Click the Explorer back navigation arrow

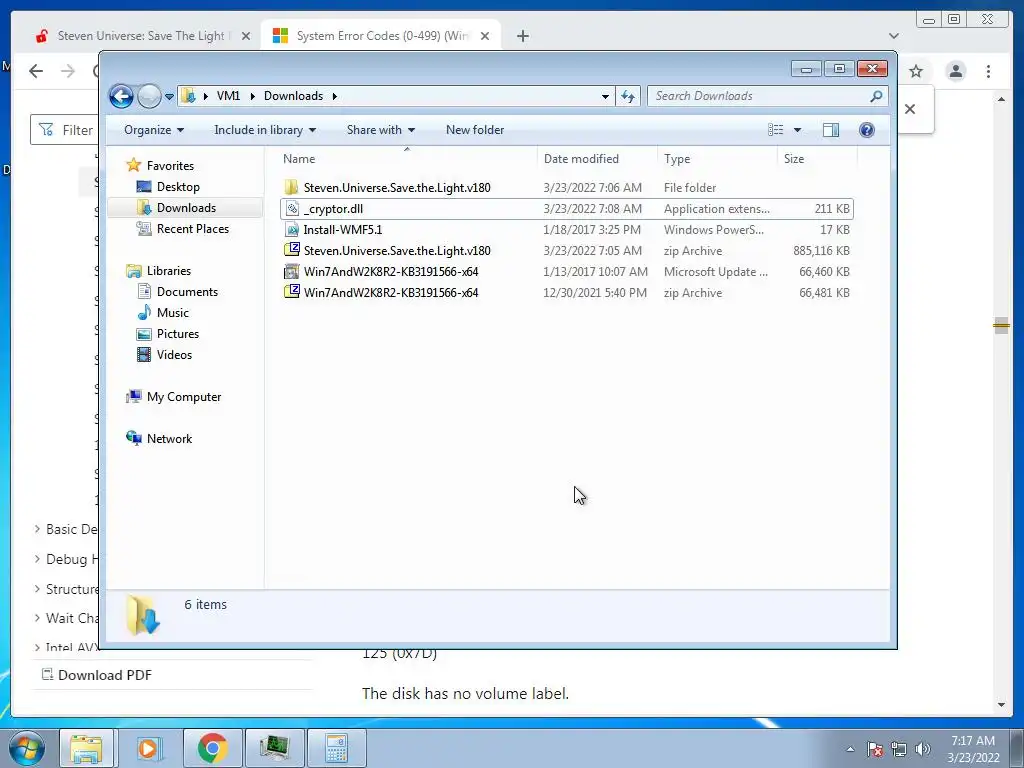tap(121, 97)
